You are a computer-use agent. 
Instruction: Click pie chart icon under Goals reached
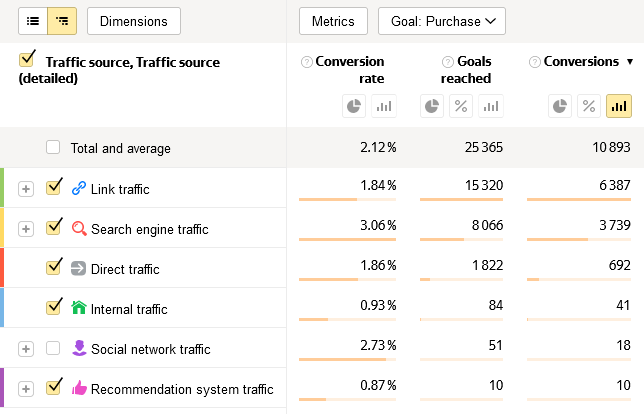tap(432, 105)
